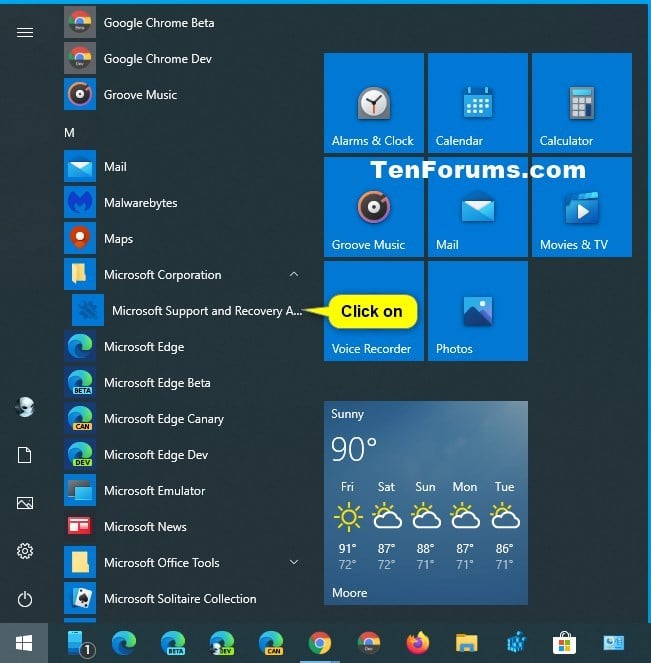Open Microsoft Edge Canary in app list
This screenshot has height=663, width=651.
pos(184,418)
